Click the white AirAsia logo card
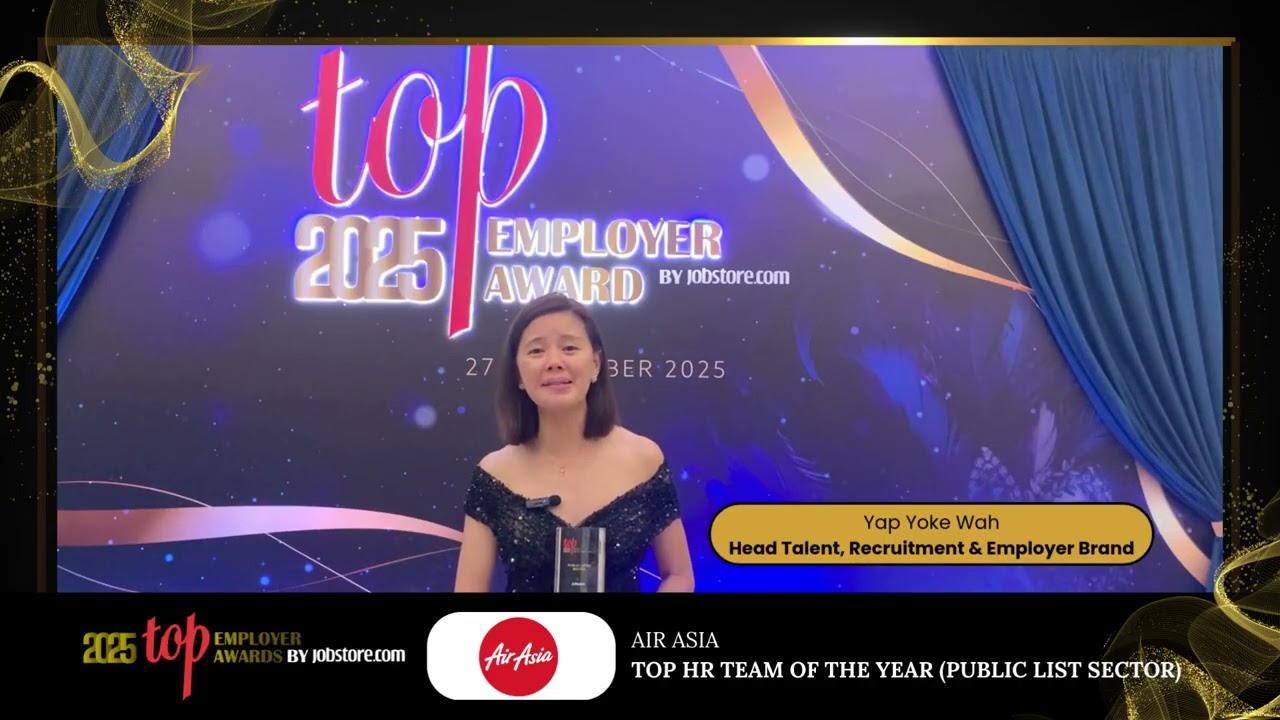 [x=521, y=656]
